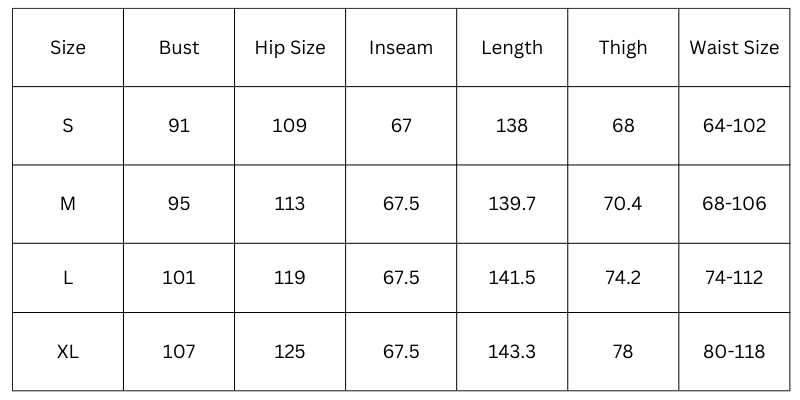
Task: Click the Waist Size header cell
Action: pos(734,47)
